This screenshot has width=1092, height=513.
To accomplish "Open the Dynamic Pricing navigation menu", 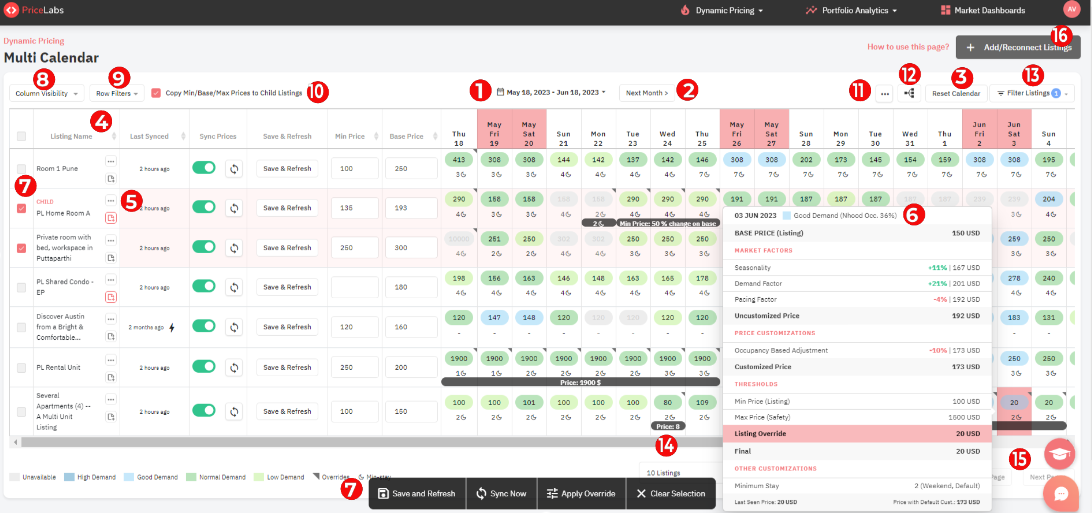I will [x=722, y=10].
